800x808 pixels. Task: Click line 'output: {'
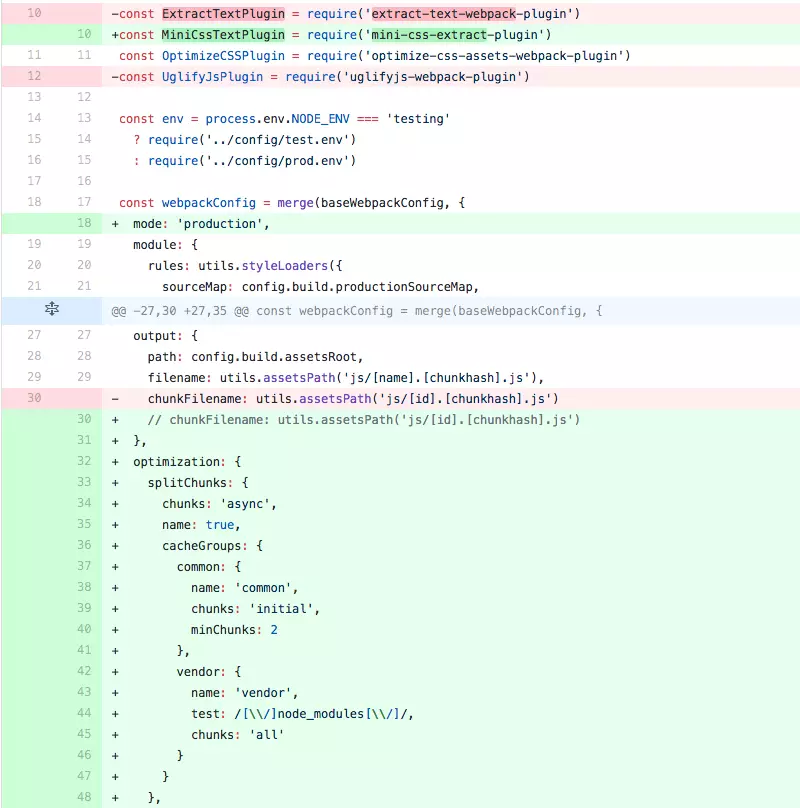pyautogui.click(x=165, y=336)
